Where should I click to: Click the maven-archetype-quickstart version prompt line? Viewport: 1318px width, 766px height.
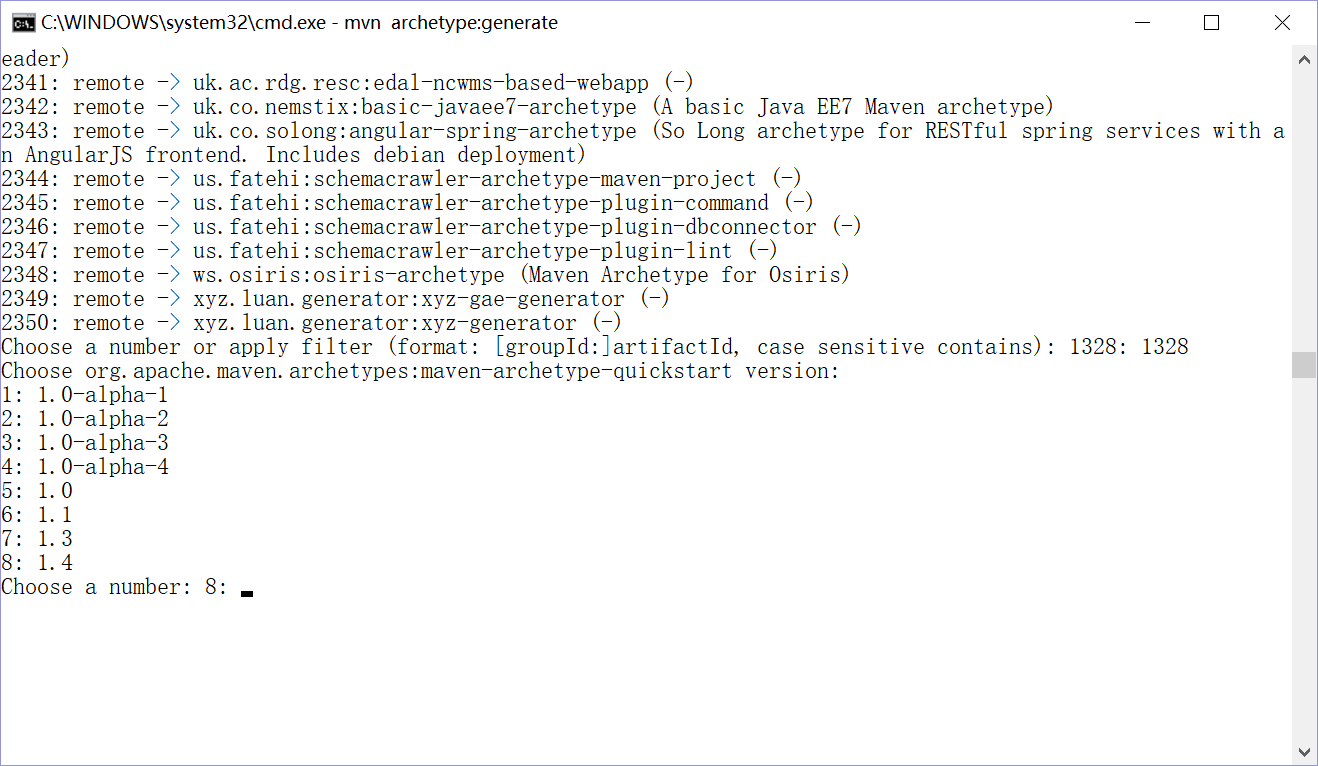click(x=420, y=371)
